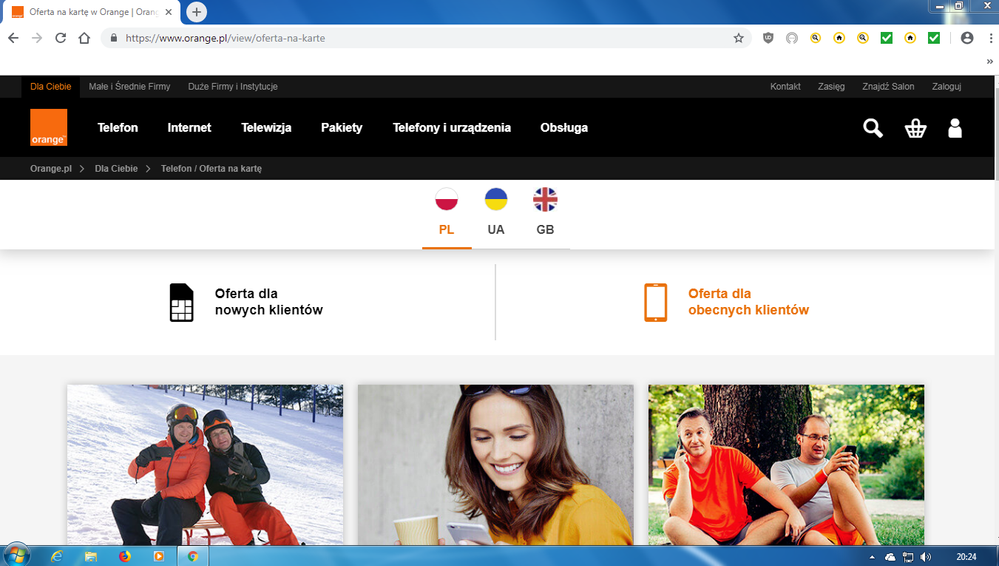Image resolution: width=999 pixels, height=566 pixels.
Task: Open the Telefon menu
Action: [x=118, y=127]
